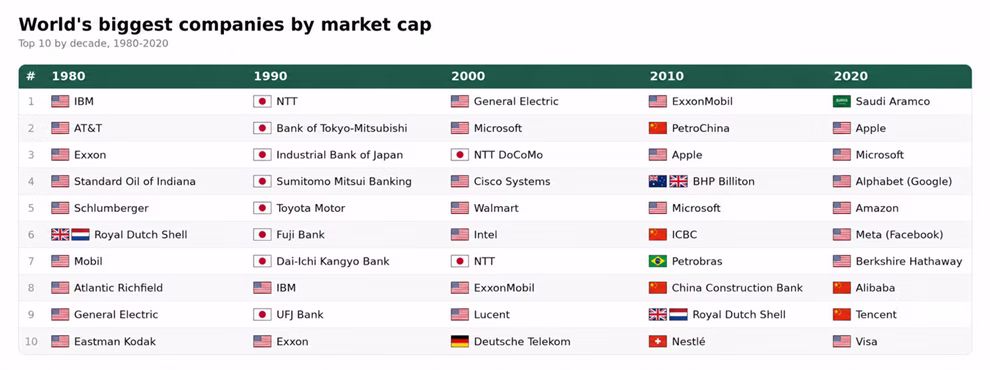Select the 2000 column header
The height and width of the screenshot is (370, 990).
(x=468, y=76)
